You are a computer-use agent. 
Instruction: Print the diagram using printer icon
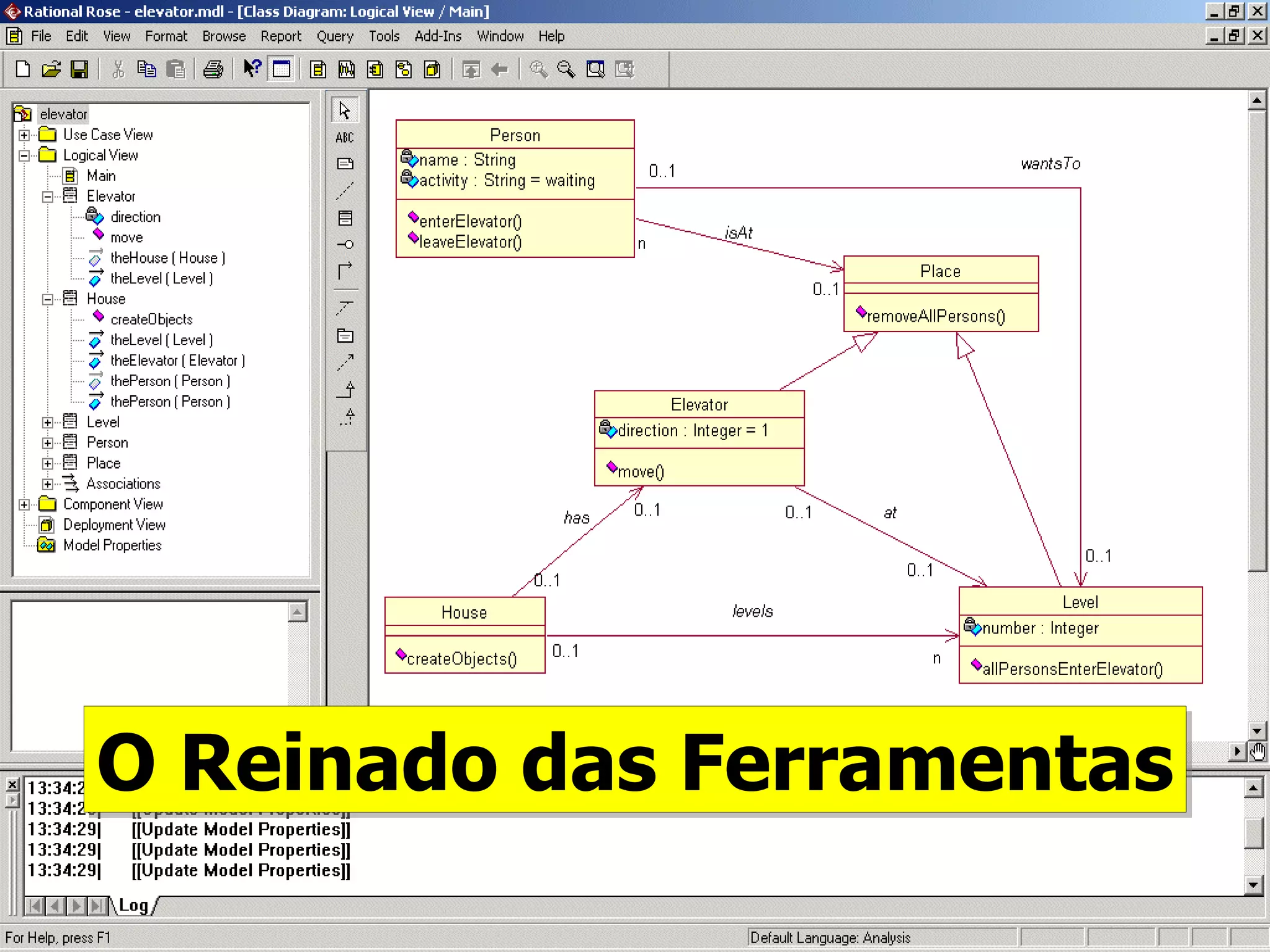coord(213,69)
